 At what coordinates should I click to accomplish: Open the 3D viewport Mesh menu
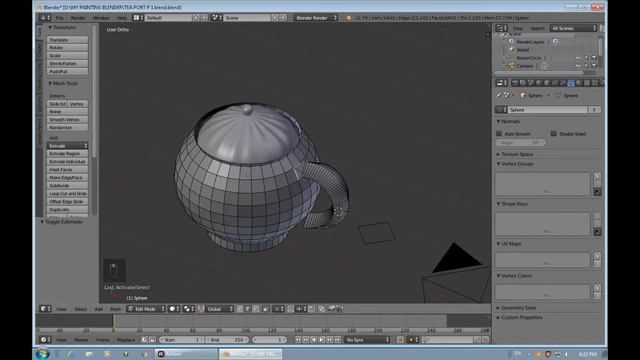tap(116, 309)
